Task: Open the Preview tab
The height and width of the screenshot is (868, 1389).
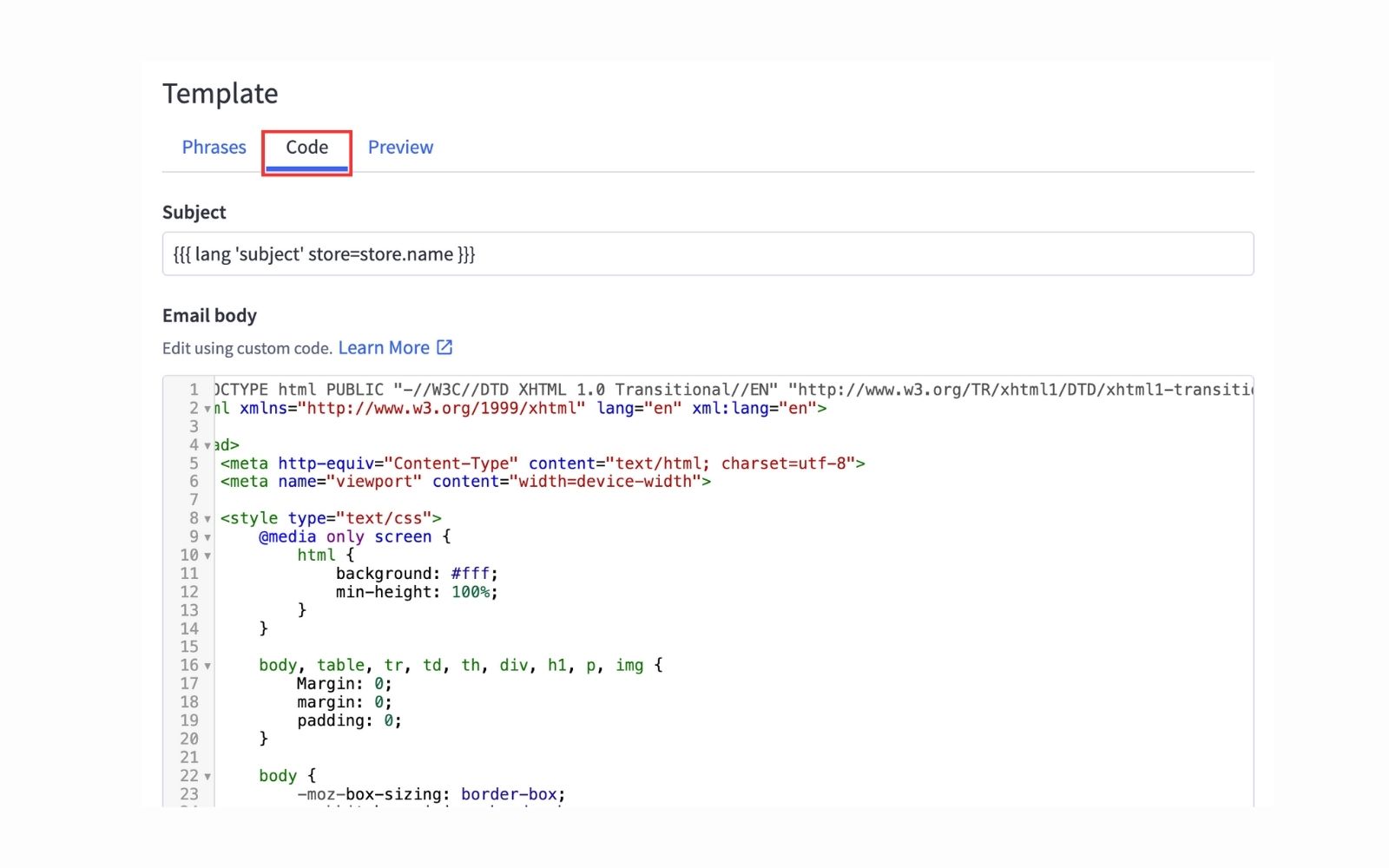Action: [x=400, y=148]
